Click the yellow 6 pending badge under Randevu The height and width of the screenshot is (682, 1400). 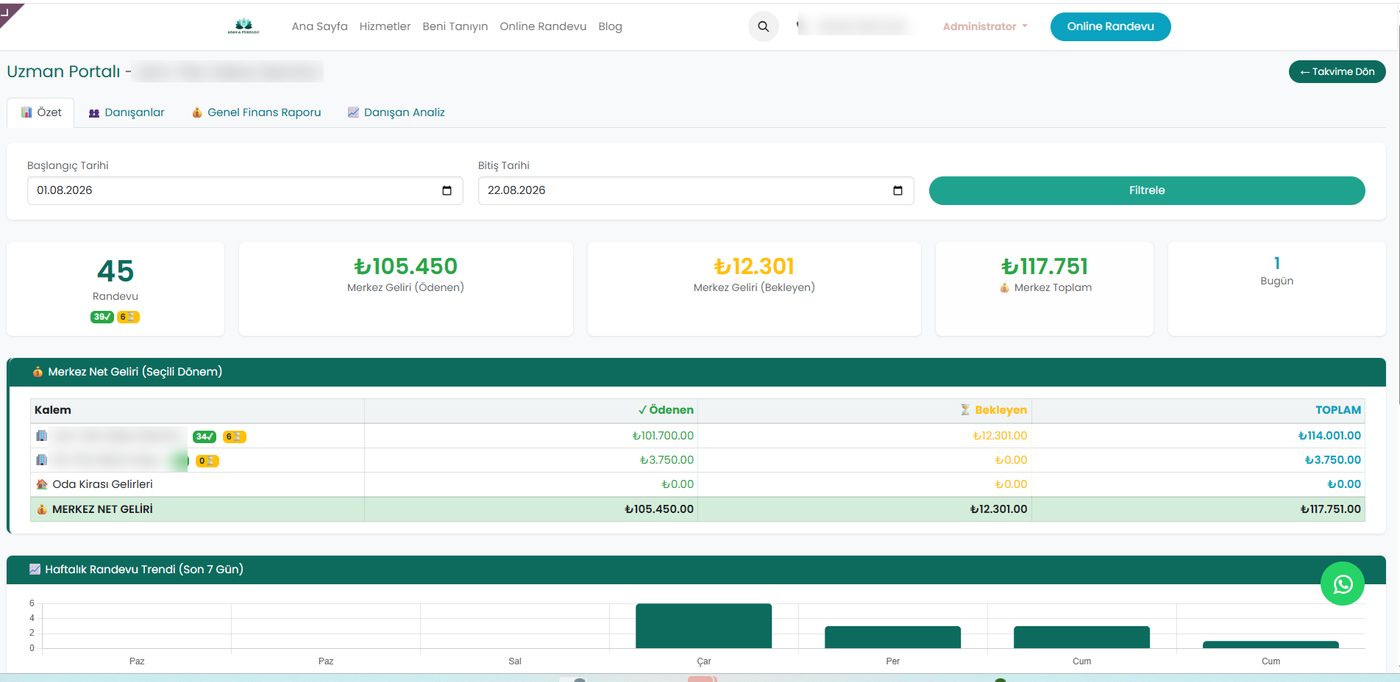(x=128, y=317)
